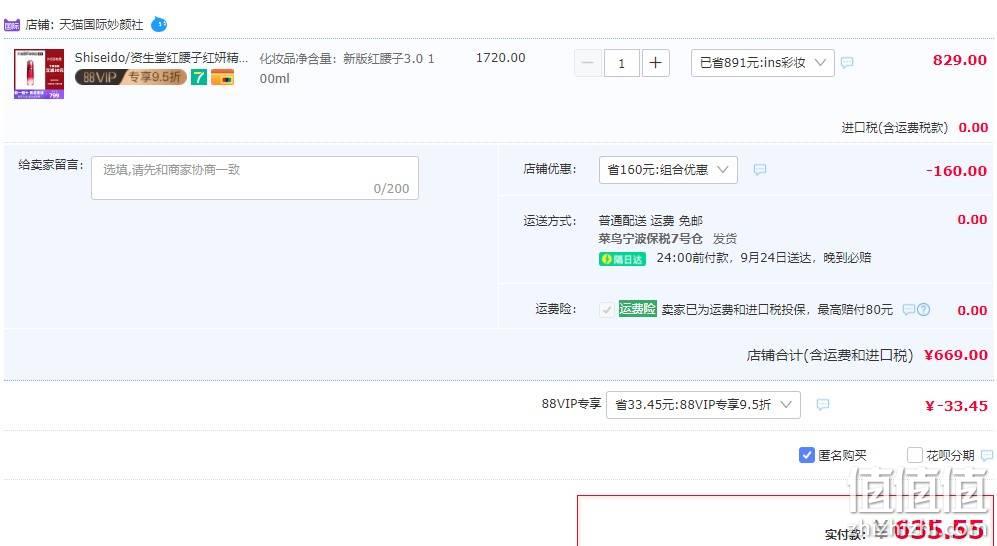The image size is (997, 546).
Task: Decrease quantity with the minus button
Action: [588, 63]
